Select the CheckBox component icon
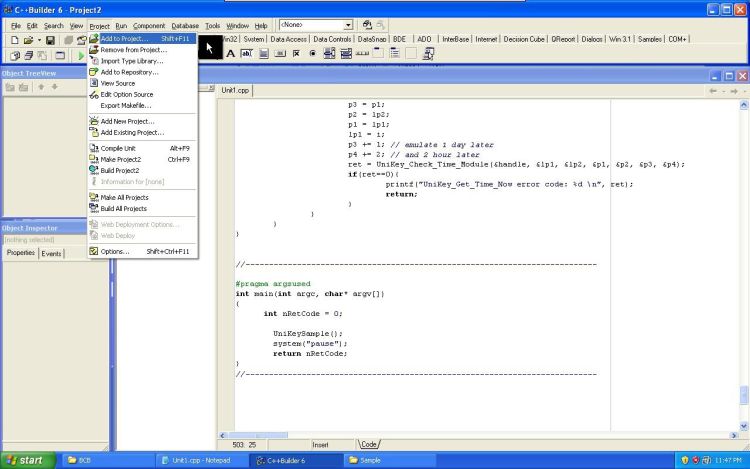This screenshot has width=750, height=469. [297, 54]
